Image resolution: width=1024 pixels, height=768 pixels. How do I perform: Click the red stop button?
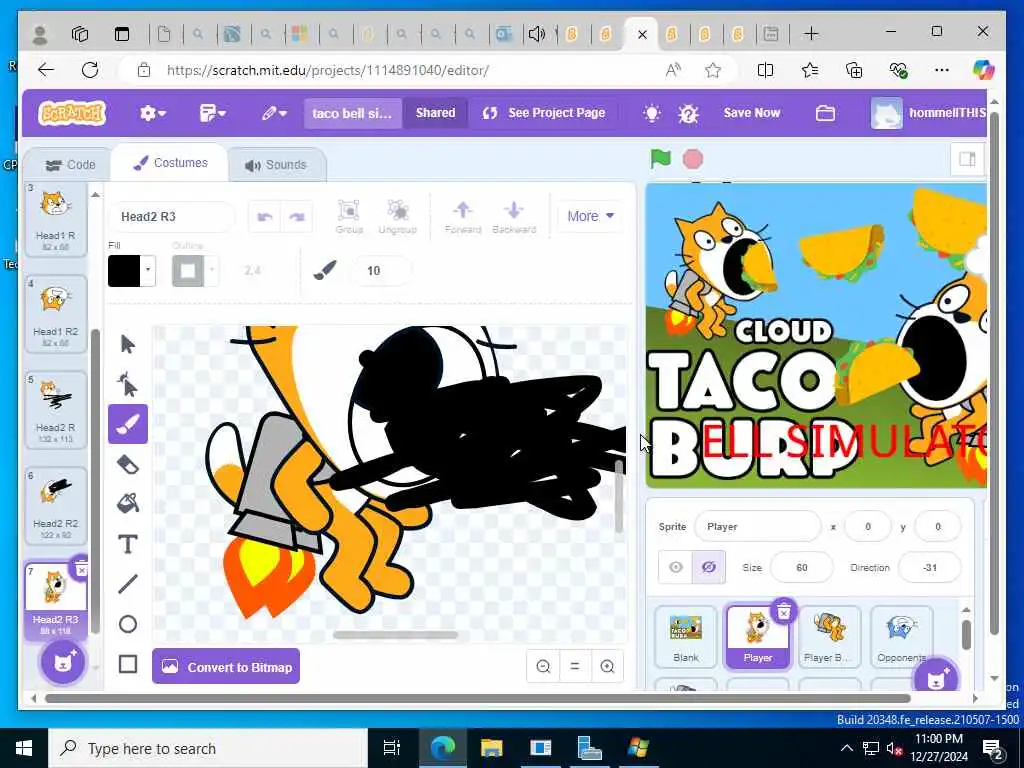(x=692, y=159)
